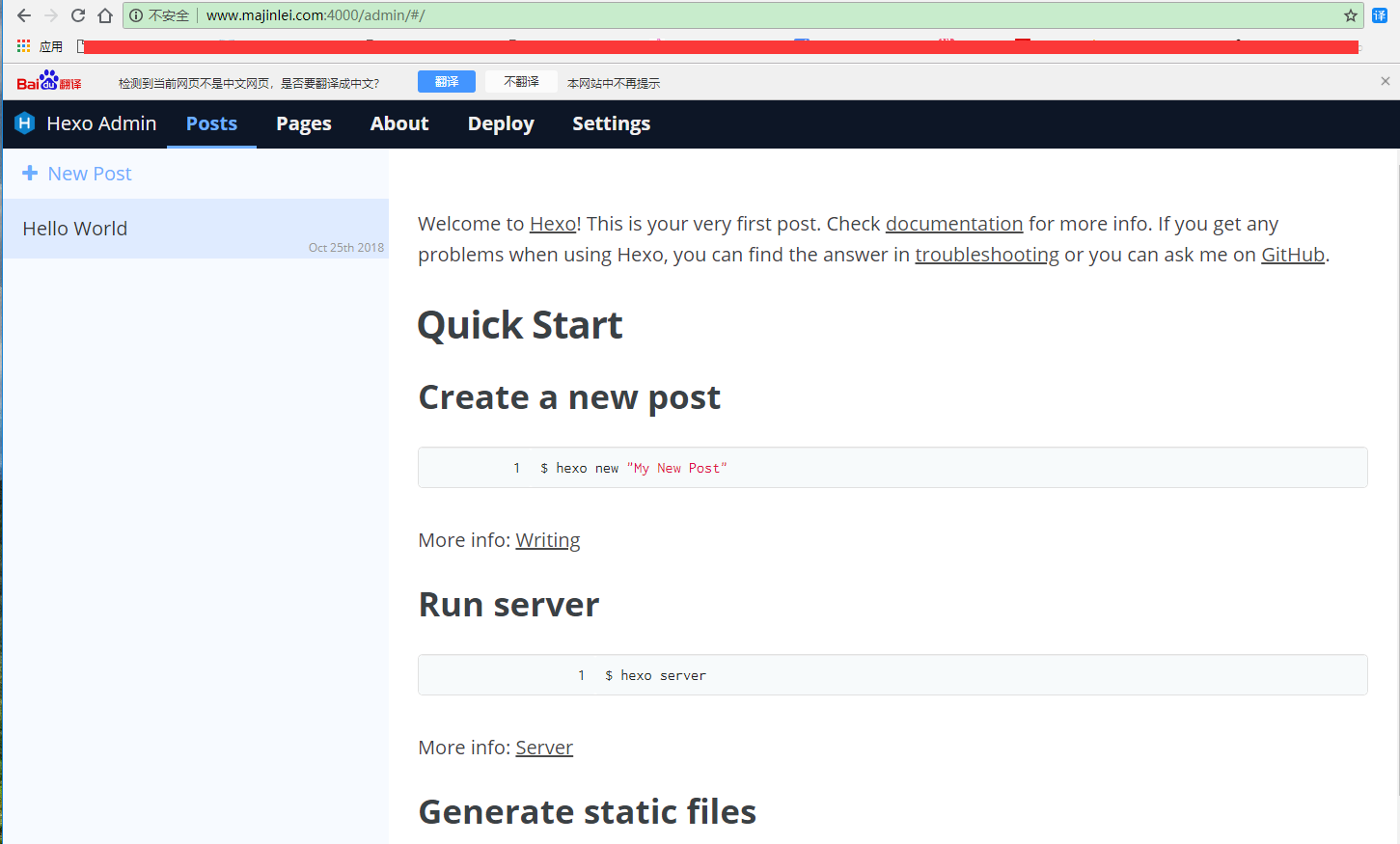Click the address bar URL field

click(743, 15)
